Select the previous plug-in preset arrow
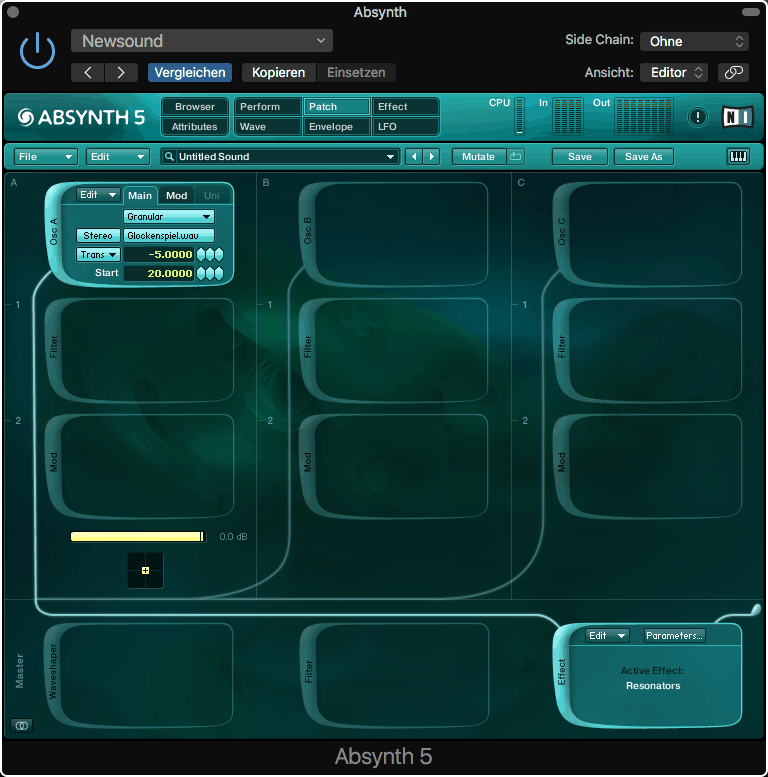 point(88,72)
